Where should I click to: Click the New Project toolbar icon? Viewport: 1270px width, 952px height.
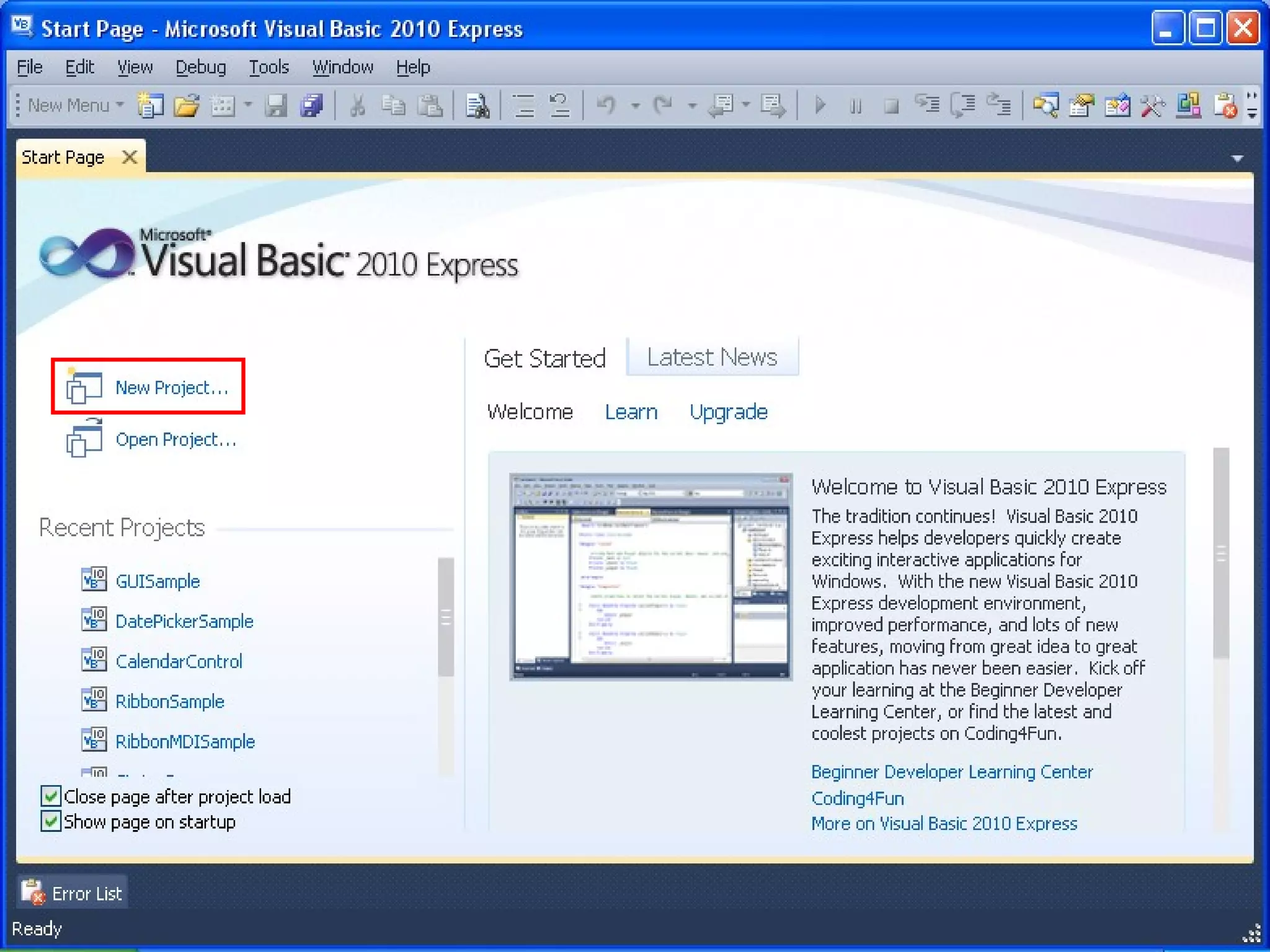[149, 105]
